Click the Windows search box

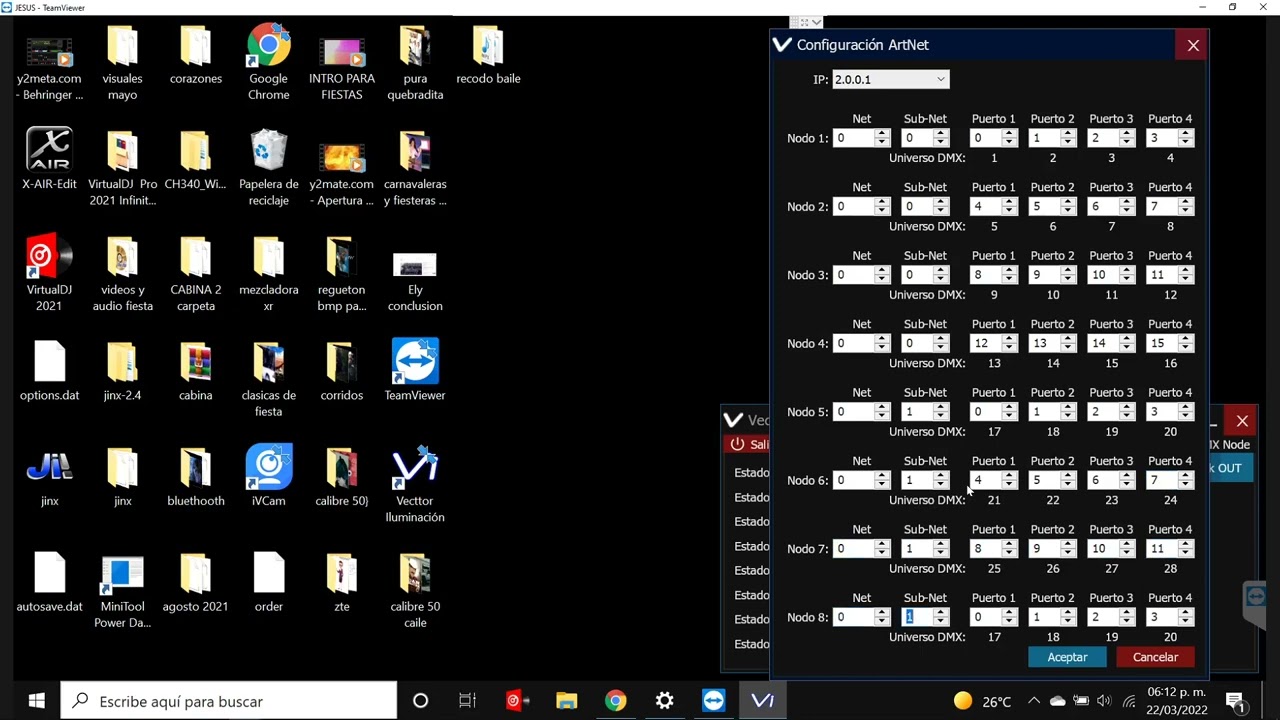pos(229,701)
